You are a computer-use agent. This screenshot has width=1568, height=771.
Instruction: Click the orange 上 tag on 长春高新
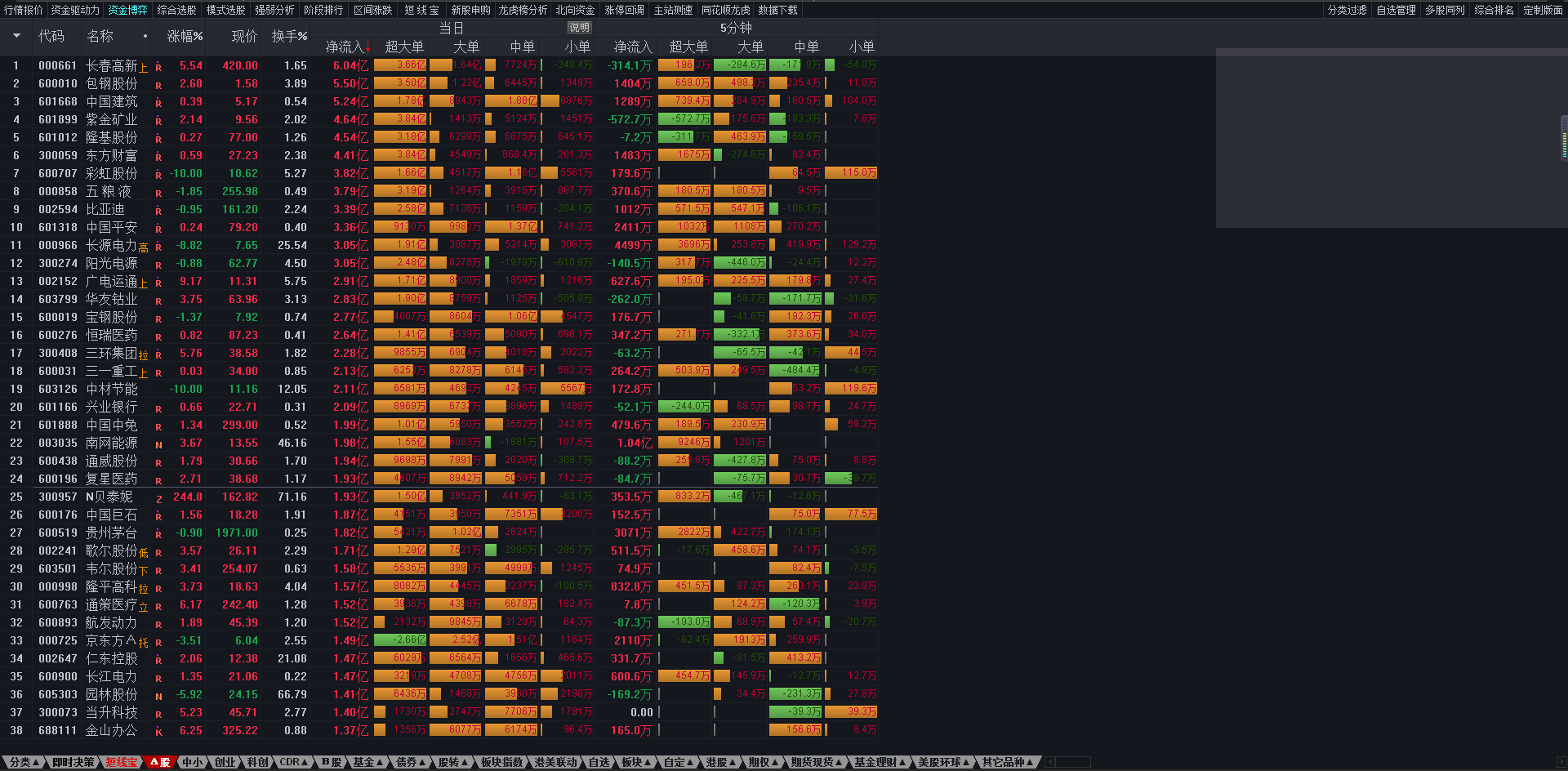point(144,68)
